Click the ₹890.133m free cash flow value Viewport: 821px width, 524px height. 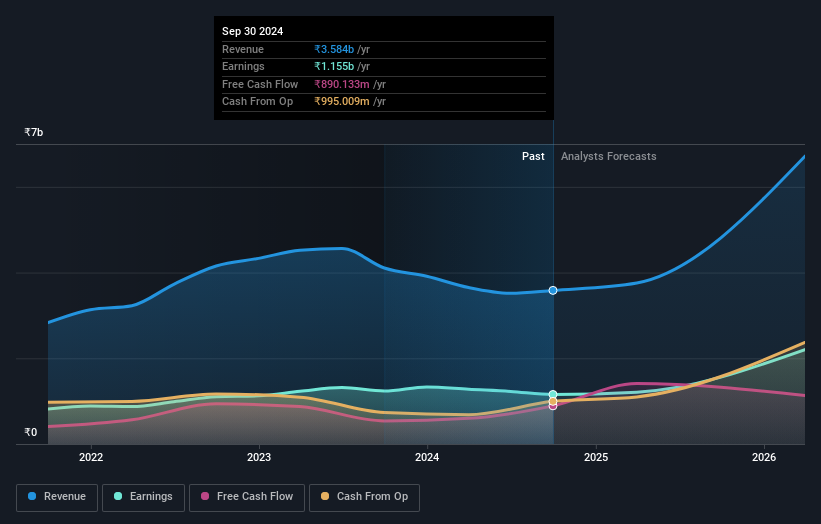(x=342, y=84)
